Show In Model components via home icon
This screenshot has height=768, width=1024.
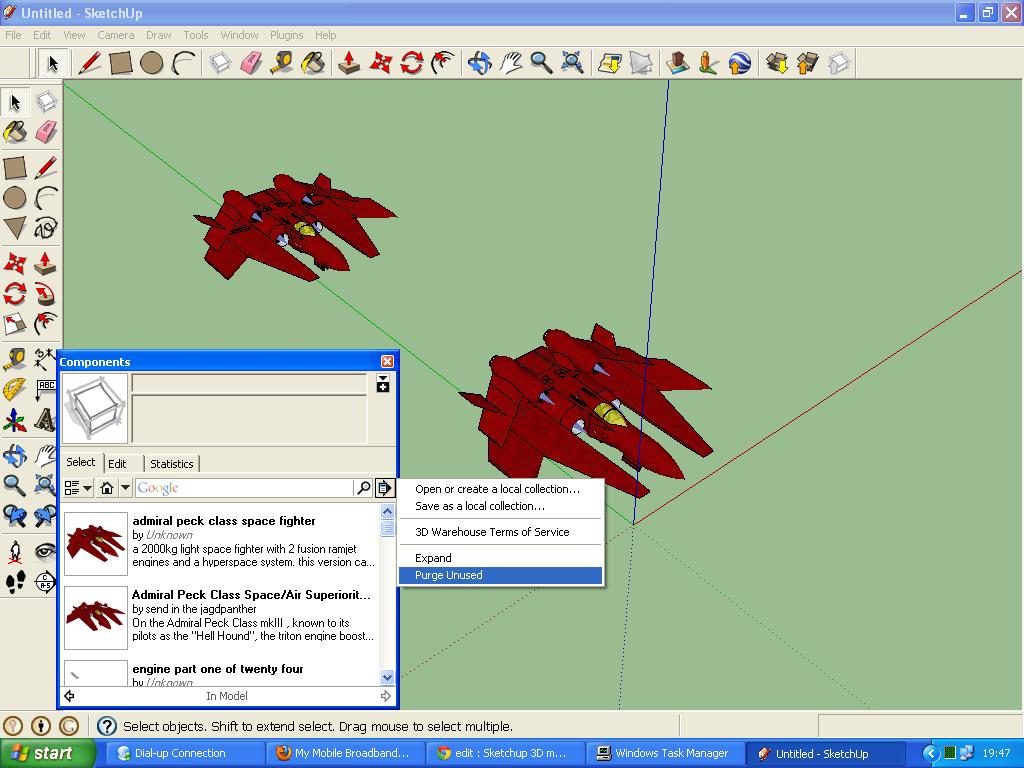(x=107, y=488)
